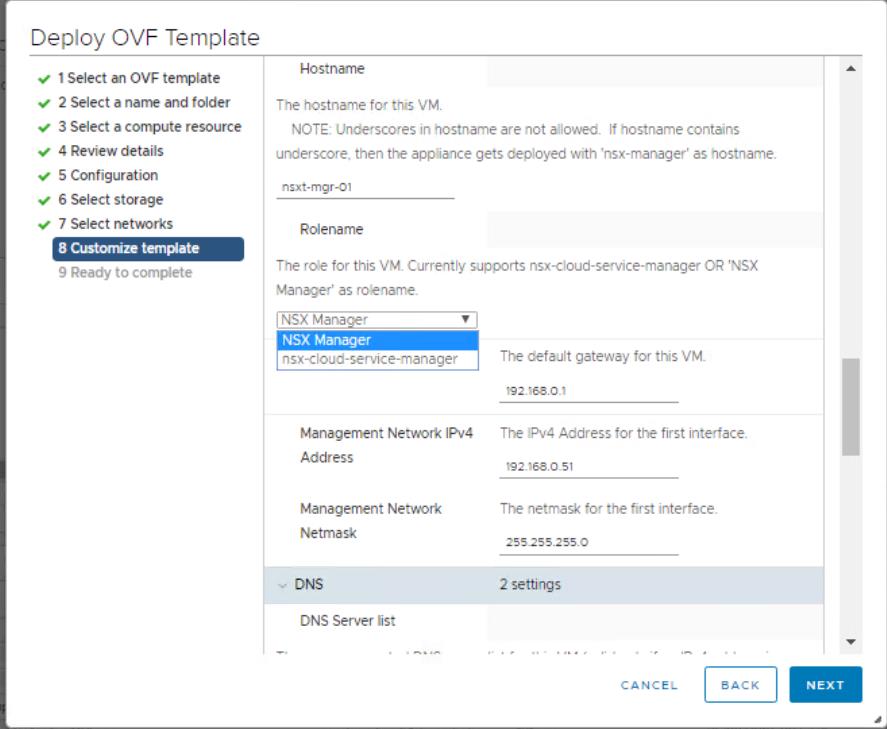Click the Management Network IPv4 Address label

pyautogui.click(x=386, y=445)
